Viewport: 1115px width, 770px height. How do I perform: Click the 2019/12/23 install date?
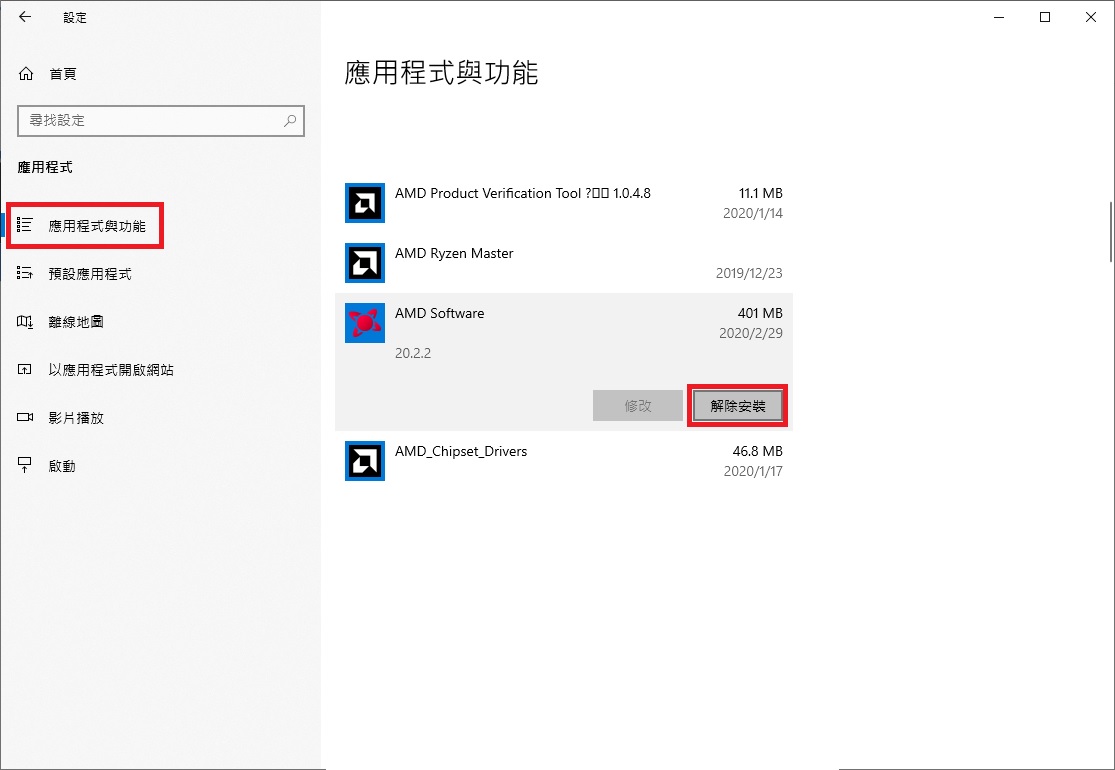click(749, 273)
